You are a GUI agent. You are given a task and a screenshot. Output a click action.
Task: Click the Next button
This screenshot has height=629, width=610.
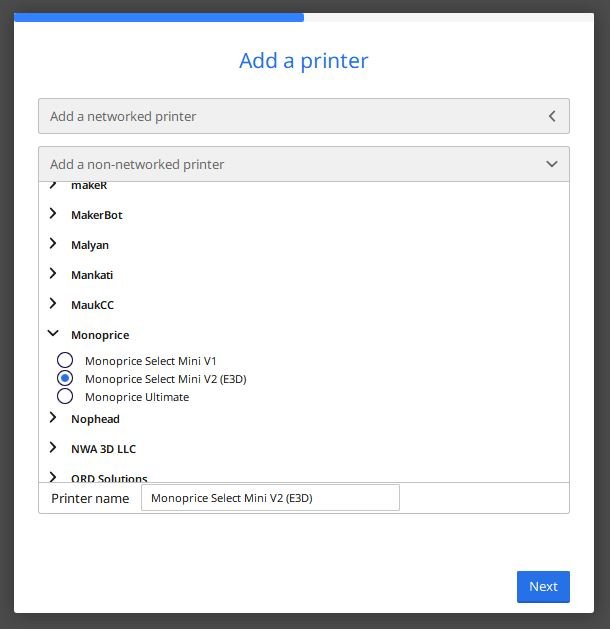(543, 586)
